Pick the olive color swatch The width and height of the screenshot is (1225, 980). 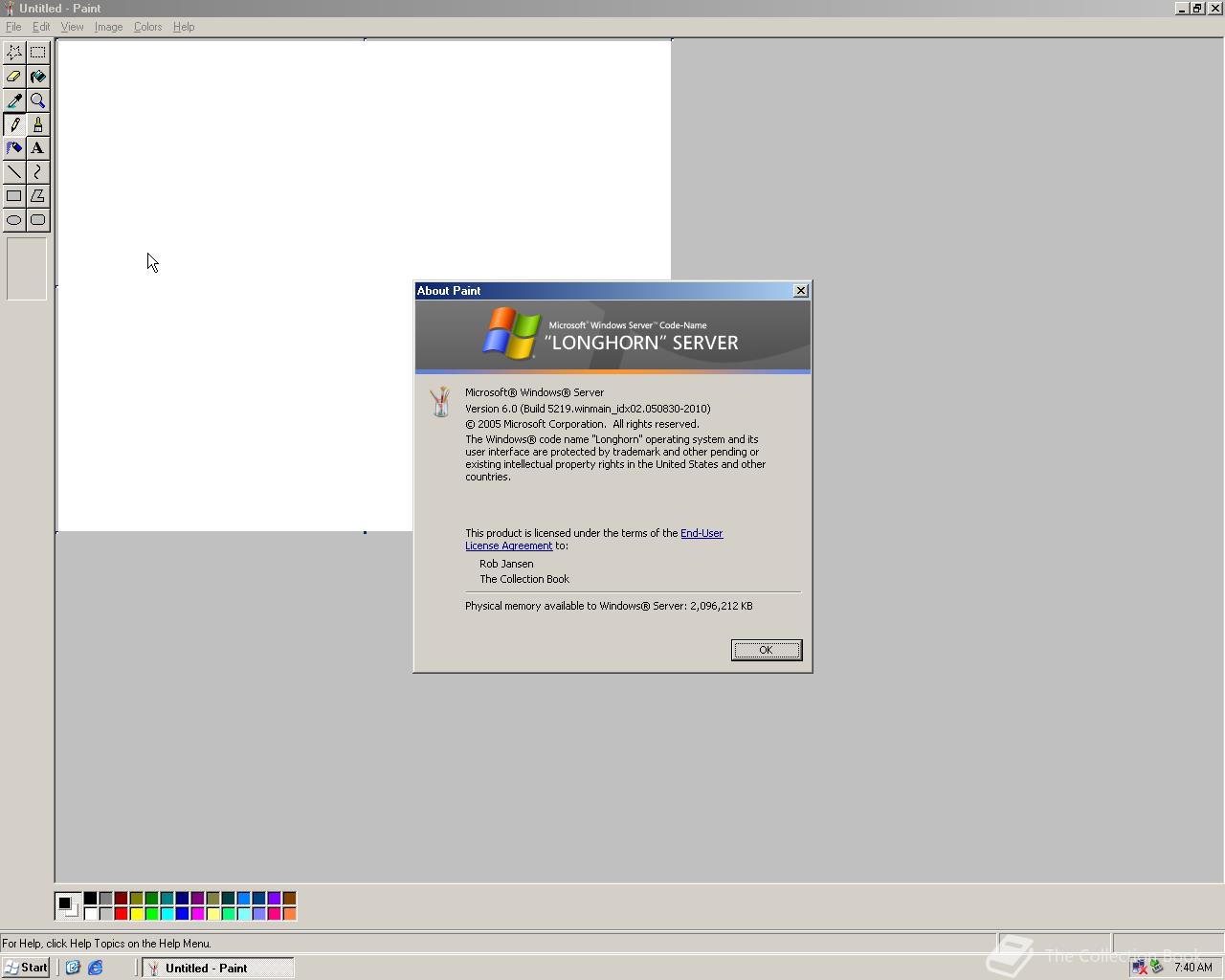[136, 898]
